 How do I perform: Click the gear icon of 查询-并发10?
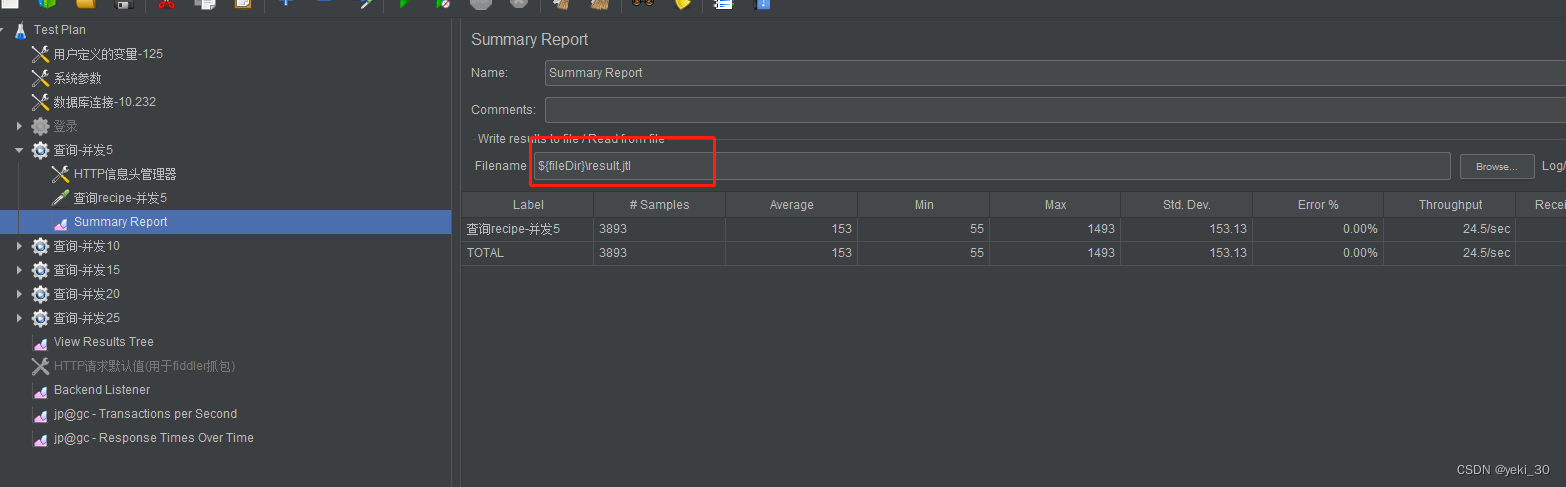(x=40, y=246)
